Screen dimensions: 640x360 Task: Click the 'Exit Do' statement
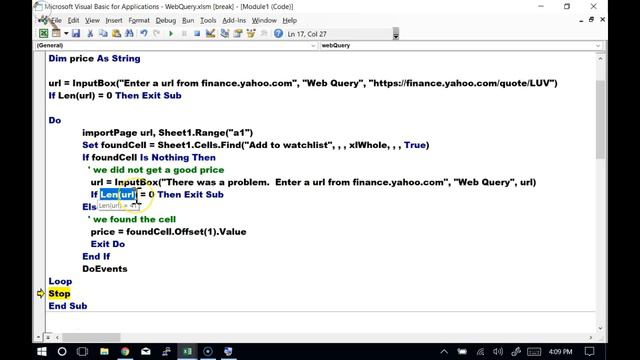pyautogui.click(x=108, y=244)
